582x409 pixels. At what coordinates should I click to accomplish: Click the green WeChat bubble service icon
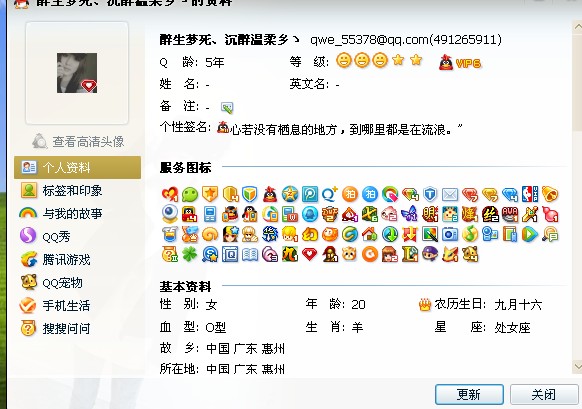[190, 194]
